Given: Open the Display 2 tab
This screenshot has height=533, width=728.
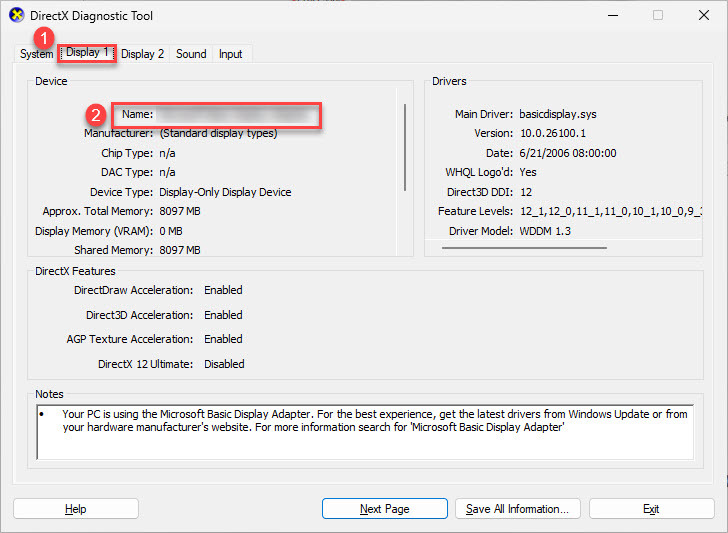Looking at the screenshot, I should click(143, 54).
